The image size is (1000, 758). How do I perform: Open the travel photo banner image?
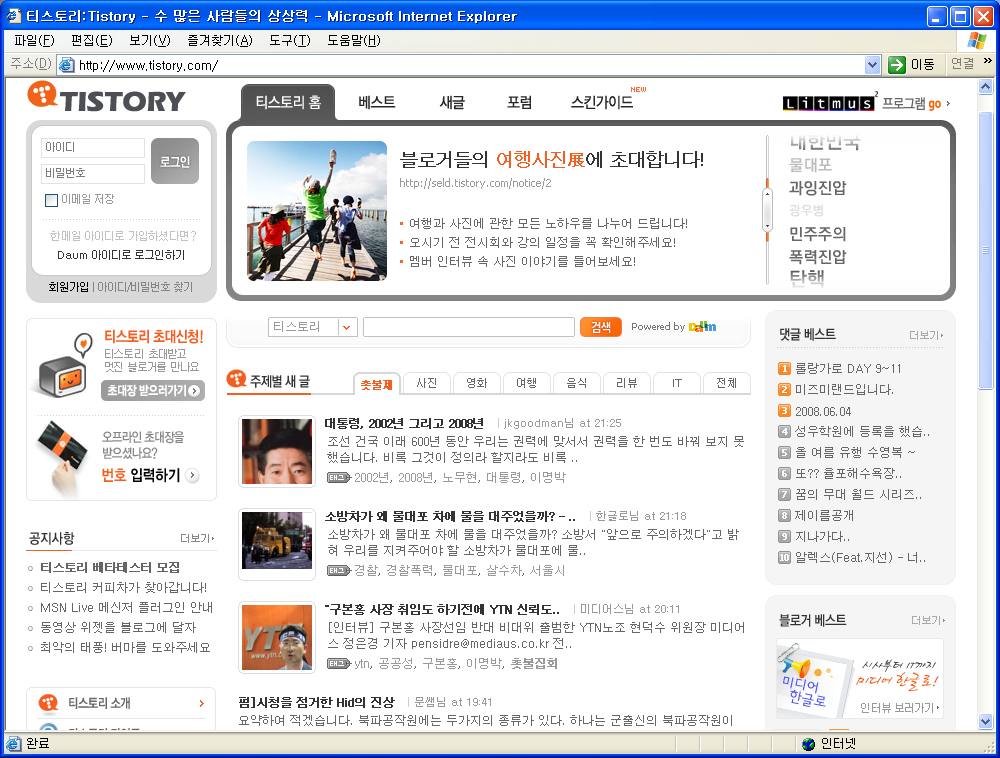(317, 210)
